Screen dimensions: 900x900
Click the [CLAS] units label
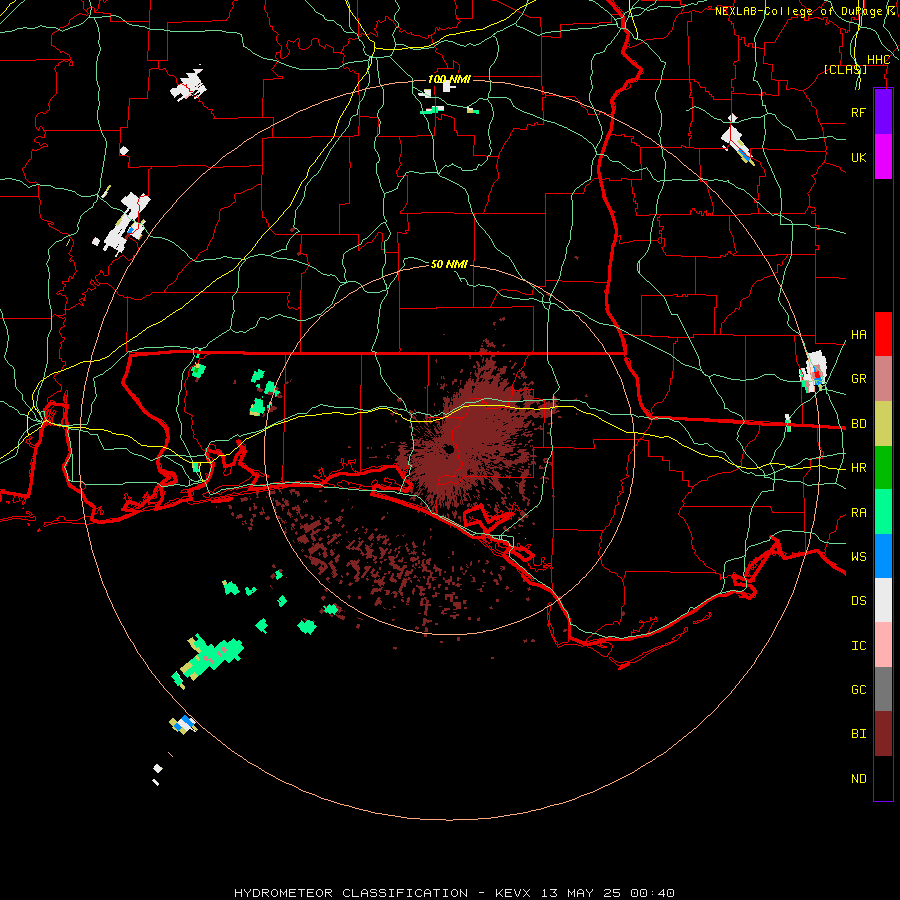point(845,69)
